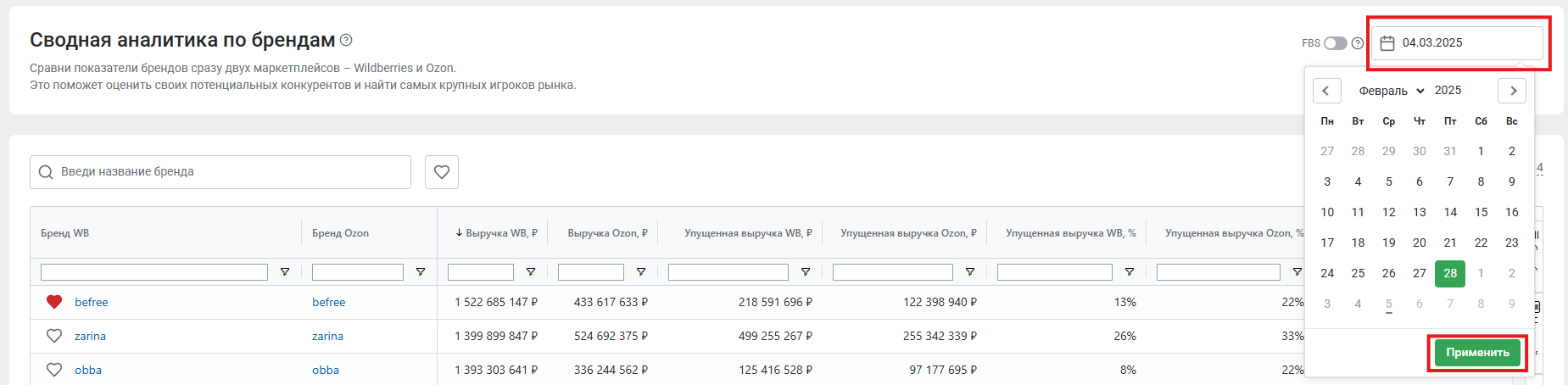
Task: Open the filter icon for the Бренд Ozon column
Action: point(421,272)
